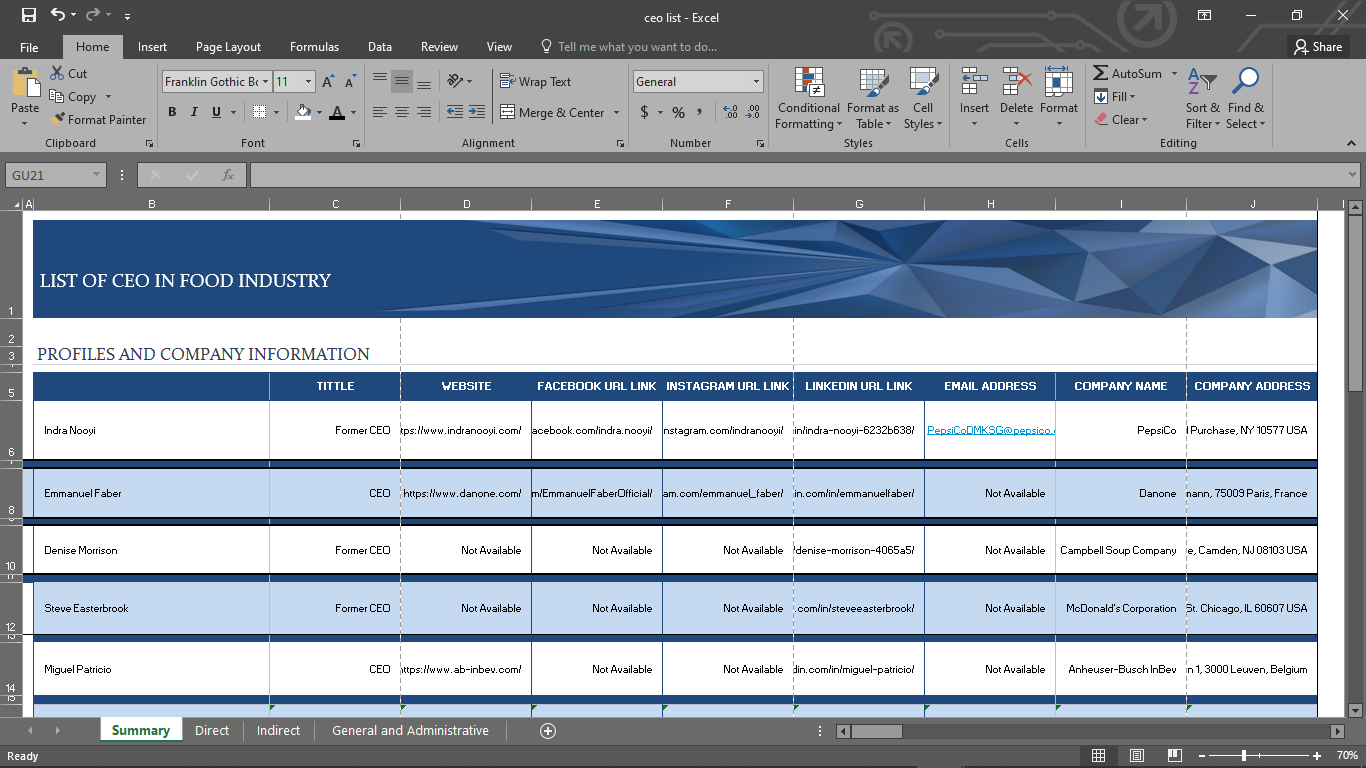The image size is (1366, 768).
Task: Switch to Normal view in status bar
Action: click(x=1098, y=755)
